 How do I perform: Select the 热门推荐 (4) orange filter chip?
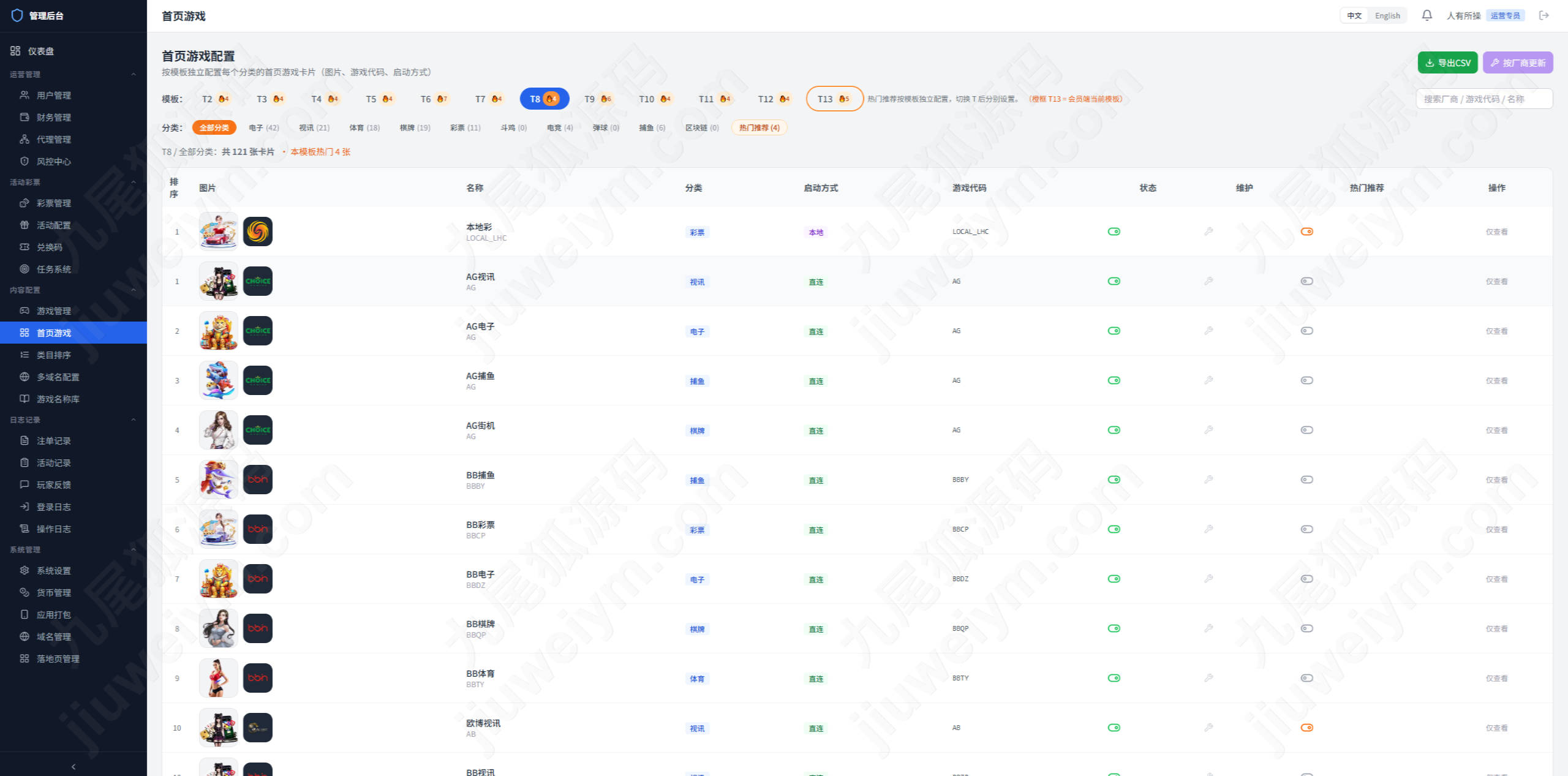[759, 127]
